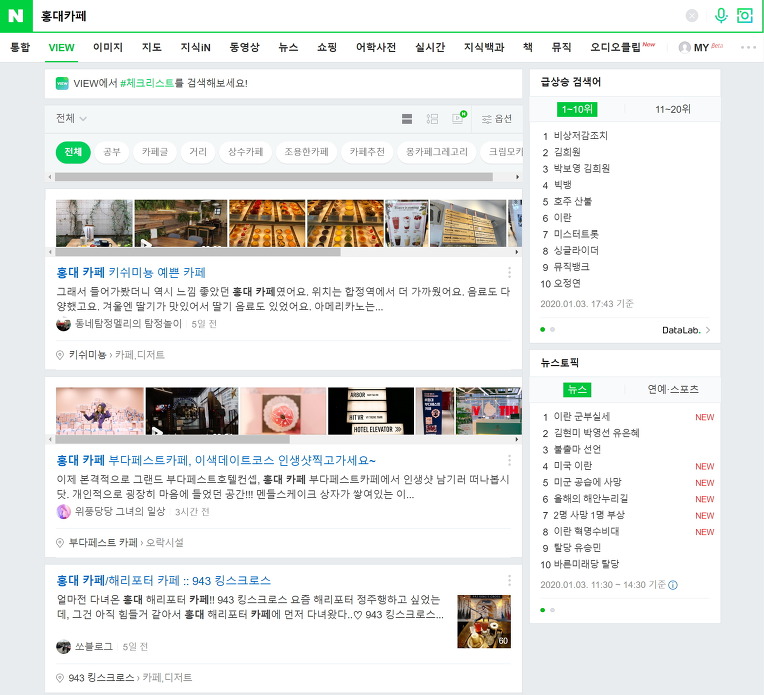Click the info icon next to the 뉴스토픽 timestamp
764x695 pixels.
pos(673,585)
